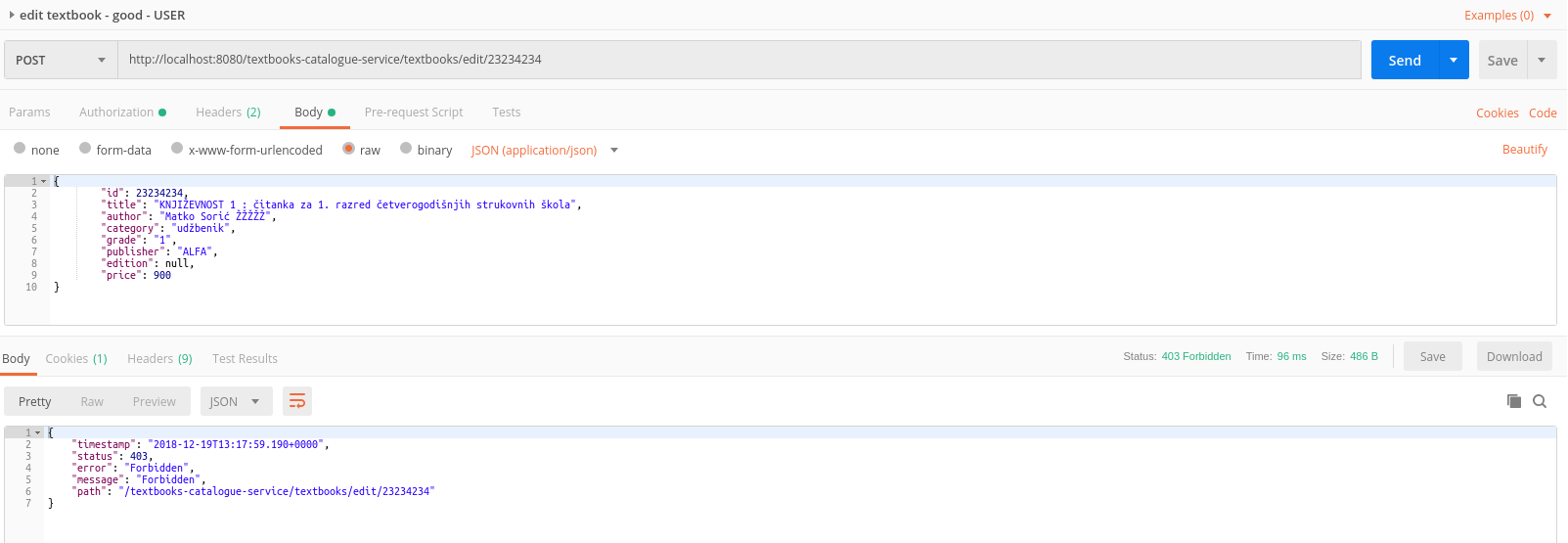Screen dimensions: 1568x543
Task: Fold response body at line 1 arrow
Action: (38, 431)
